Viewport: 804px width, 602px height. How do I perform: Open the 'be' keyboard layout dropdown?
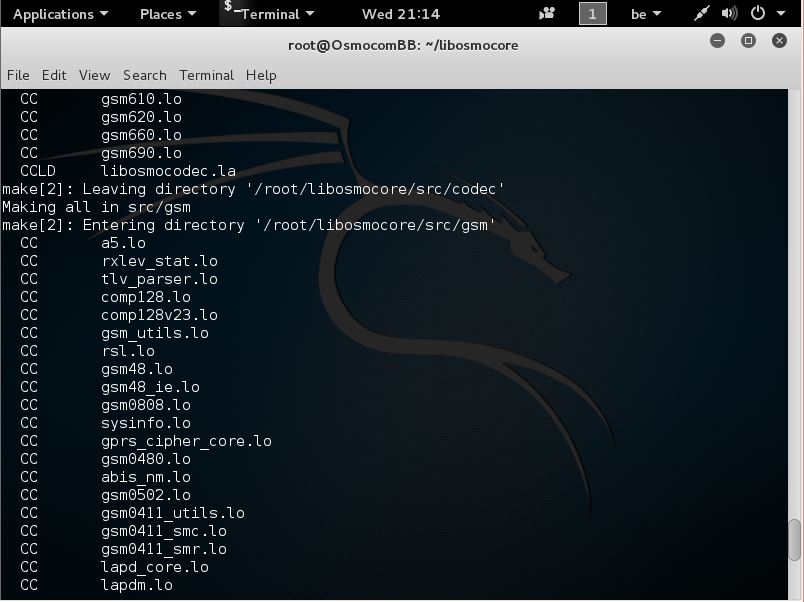(x=646, y=14)
